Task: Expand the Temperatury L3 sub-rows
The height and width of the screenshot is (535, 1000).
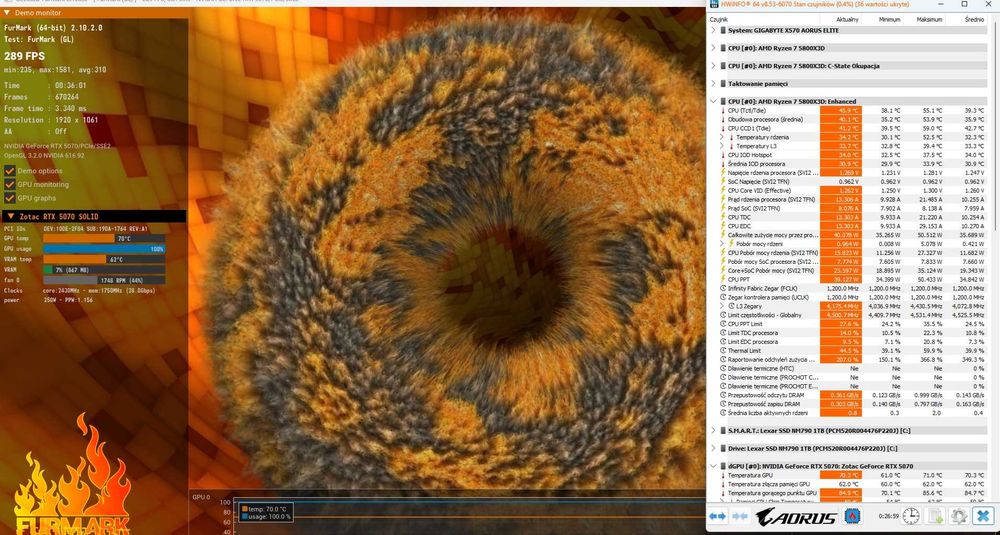Action: pyautogui.click(x=723, y=146)
